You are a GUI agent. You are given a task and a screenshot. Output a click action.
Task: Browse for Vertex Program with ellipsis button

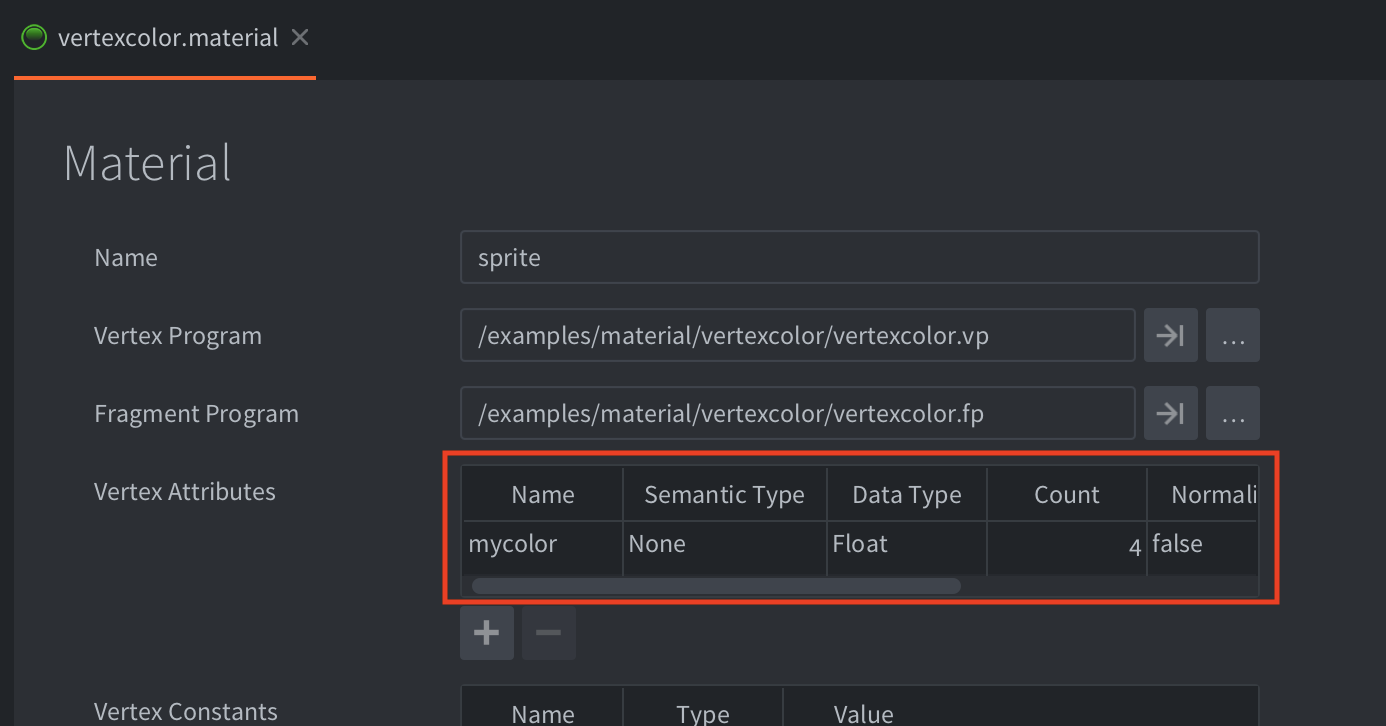point(1232,335)
